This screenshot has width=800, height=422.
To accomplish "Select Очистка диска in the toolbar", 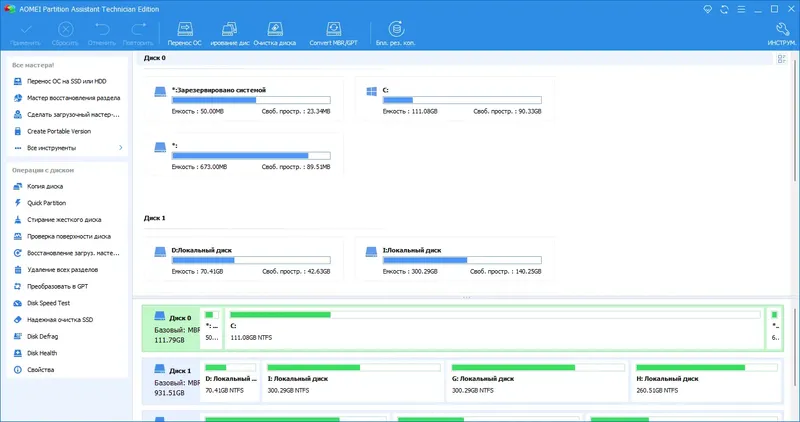I will tap(274, 34).
